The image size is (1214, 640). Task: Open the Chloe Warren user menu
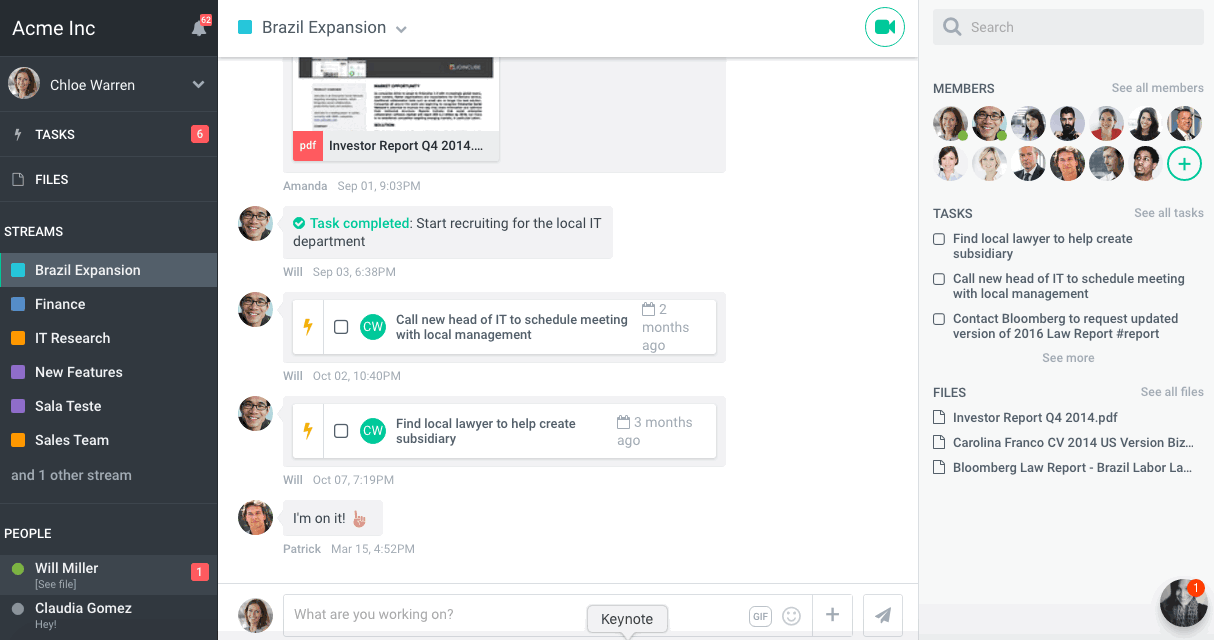pos(198,85)
